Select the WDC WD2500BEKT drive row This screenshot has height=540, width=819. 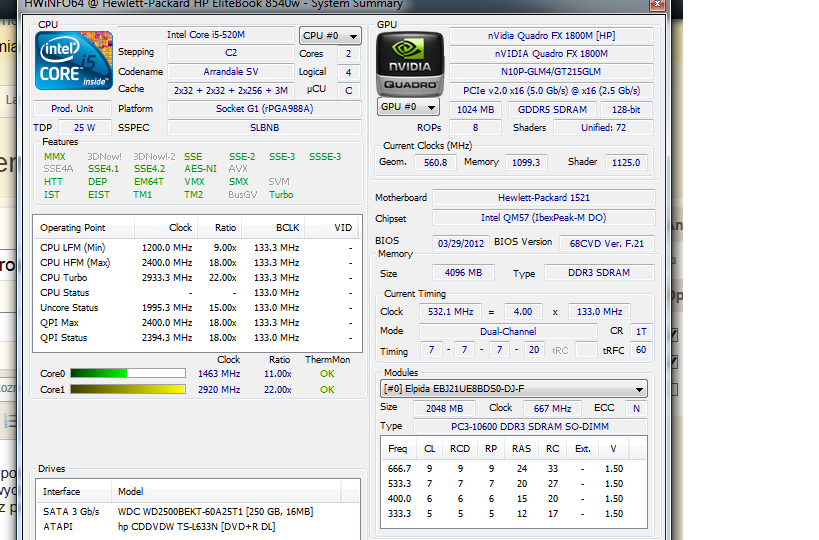coord(197,512)
